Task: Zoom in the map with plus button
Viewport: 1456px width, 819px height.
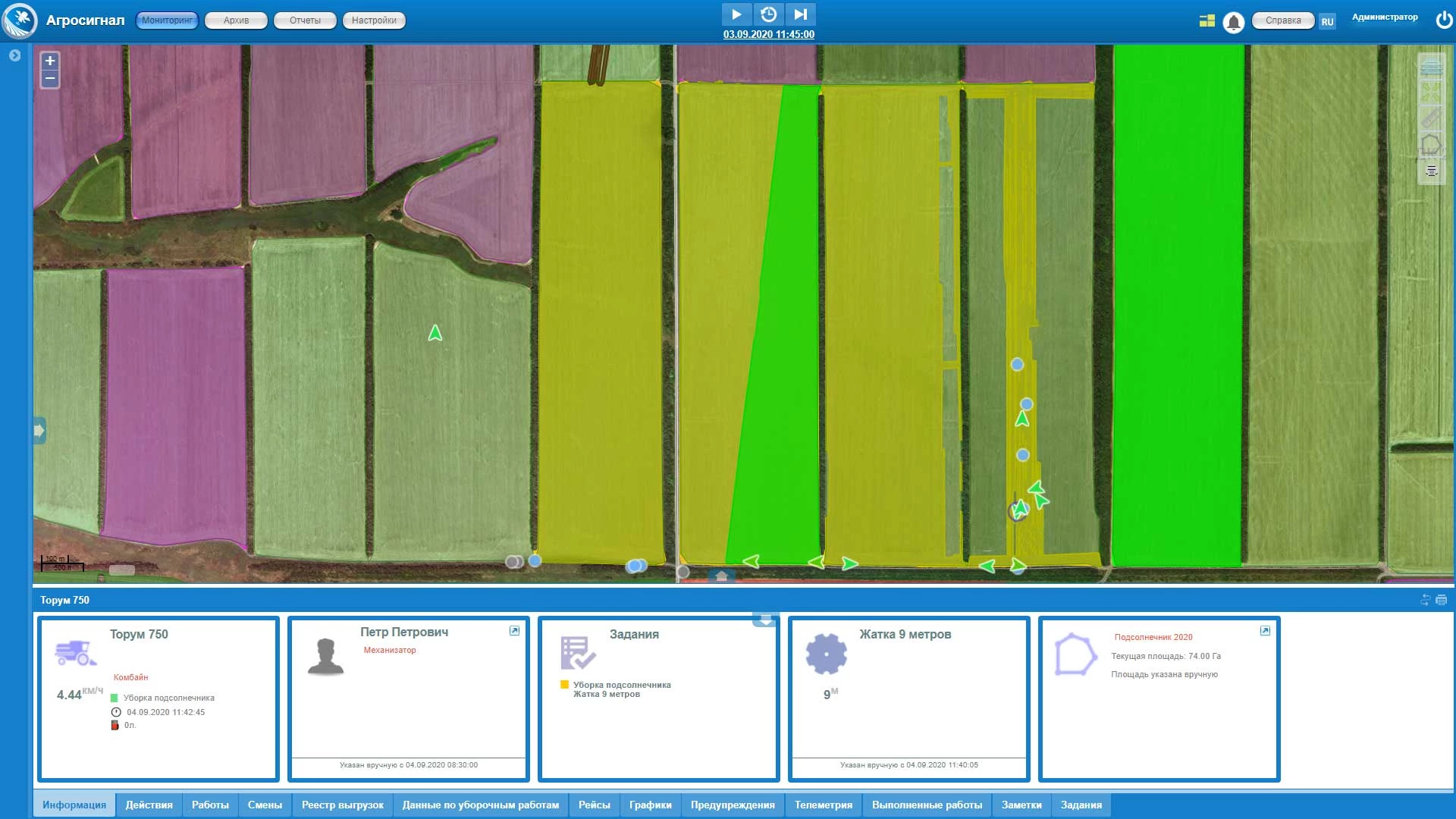Action: (50, 61)
